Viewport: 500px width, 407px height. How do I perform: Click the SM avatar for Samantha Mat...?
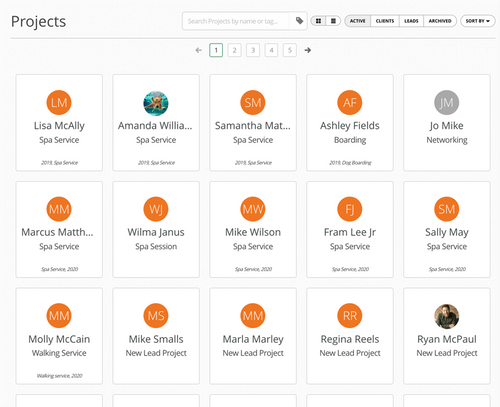[253, 103]
